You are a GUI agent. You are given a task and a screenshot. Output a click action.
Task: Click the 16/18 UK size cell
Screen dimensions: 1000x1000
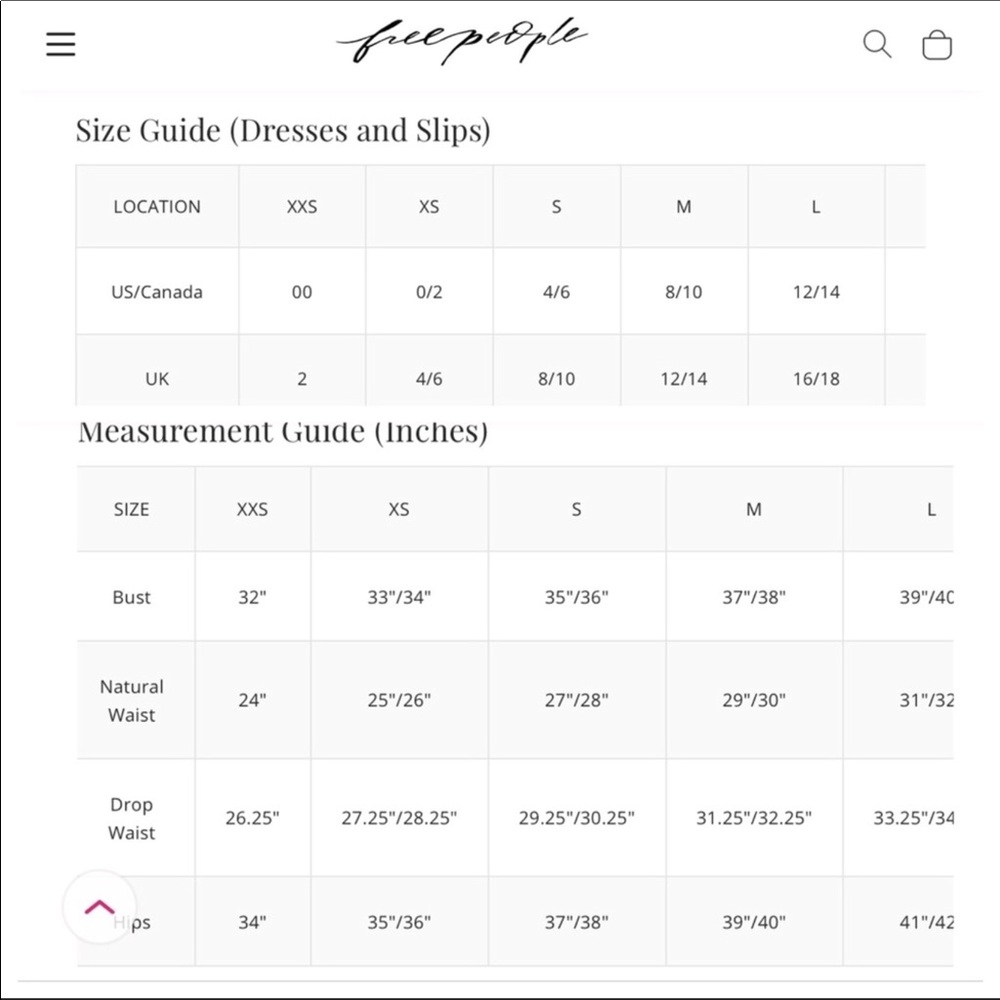[816, 379]
